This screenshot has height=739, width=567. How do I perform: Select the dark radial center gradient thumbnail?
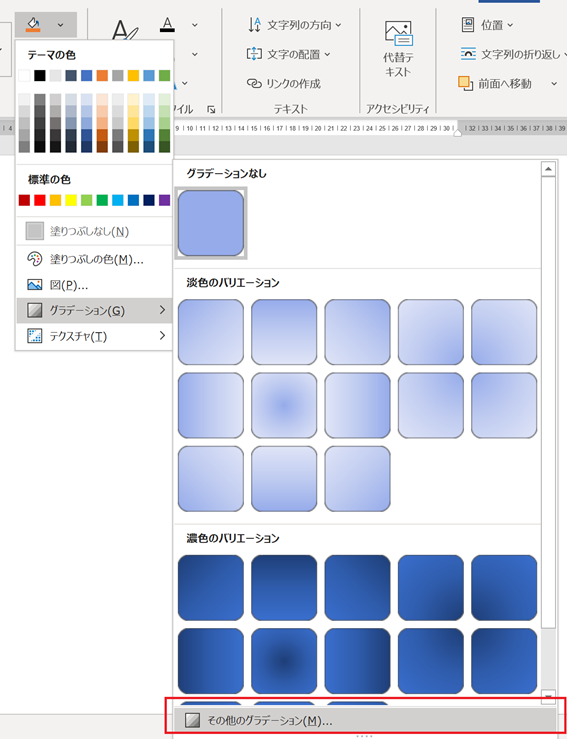[x=284, y=661]
